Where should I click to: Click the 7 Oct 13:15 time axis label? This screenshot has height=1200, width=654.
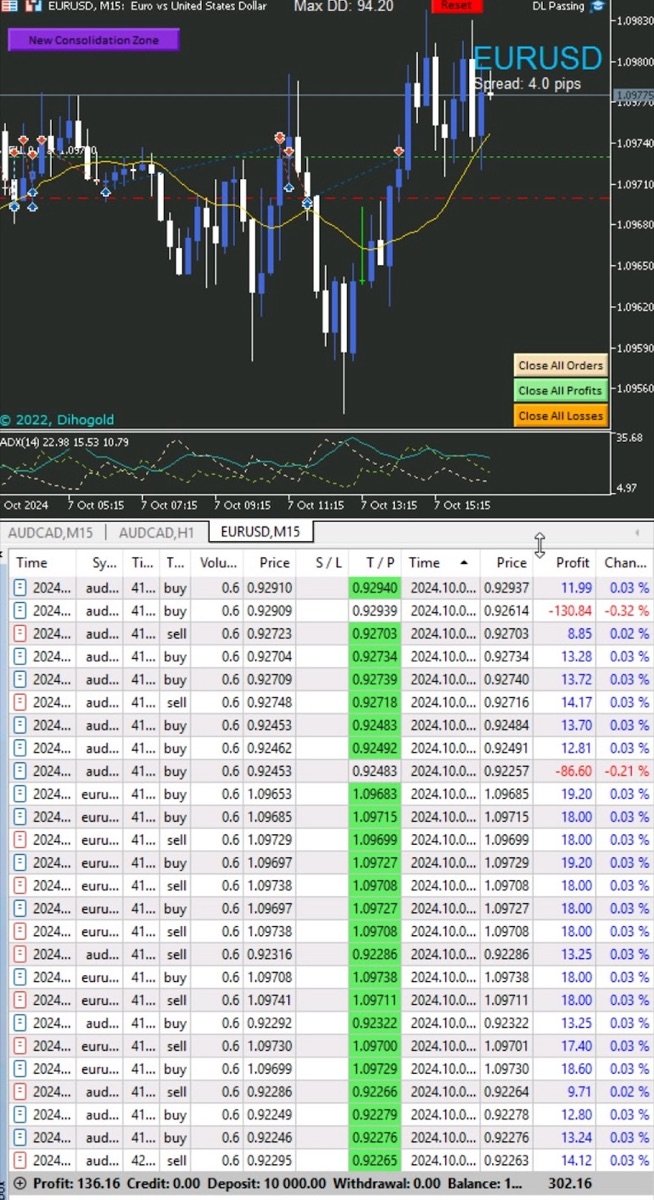point(389,505)
